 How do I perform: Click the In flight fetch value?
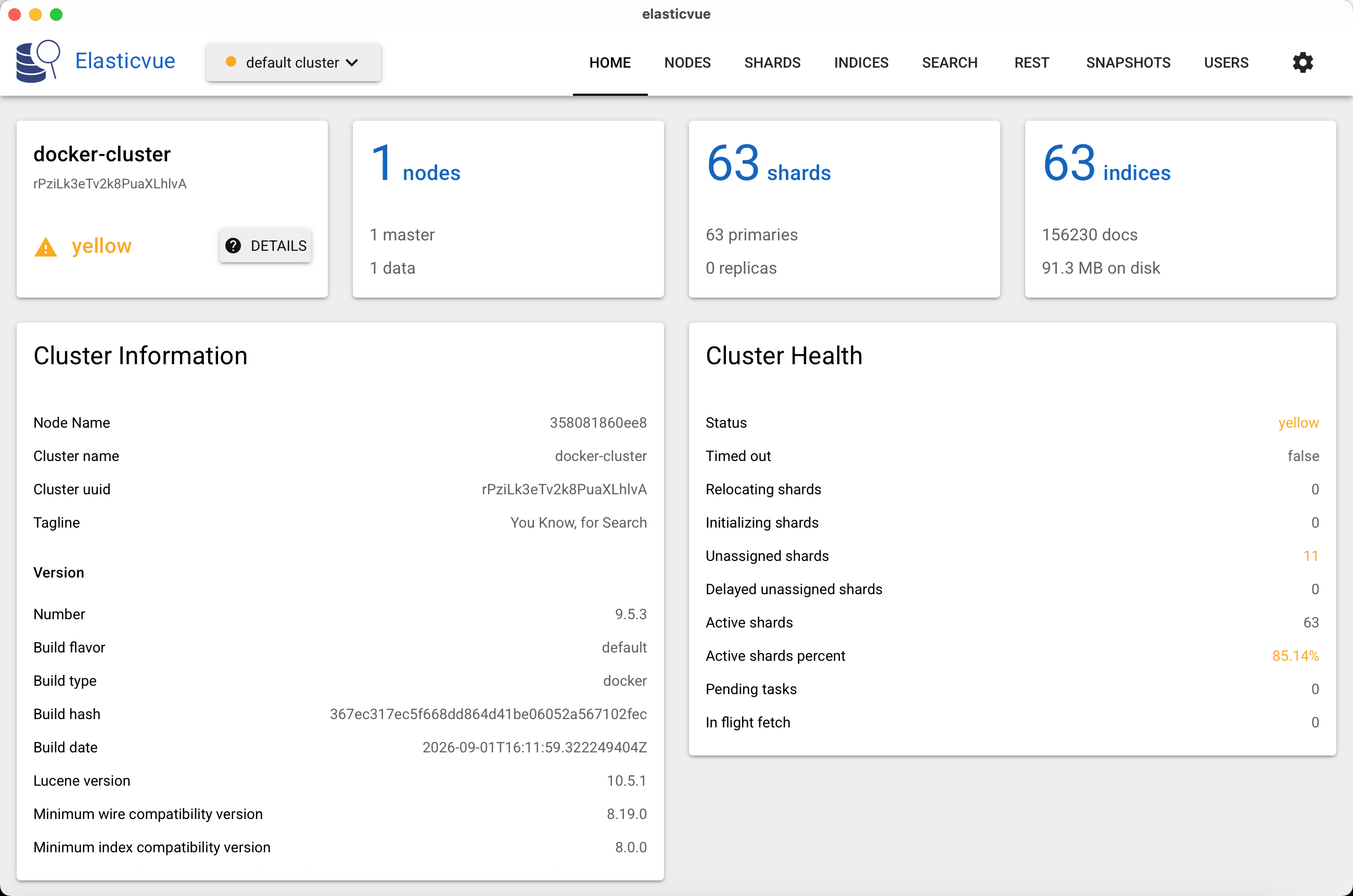coord(1316,722)
